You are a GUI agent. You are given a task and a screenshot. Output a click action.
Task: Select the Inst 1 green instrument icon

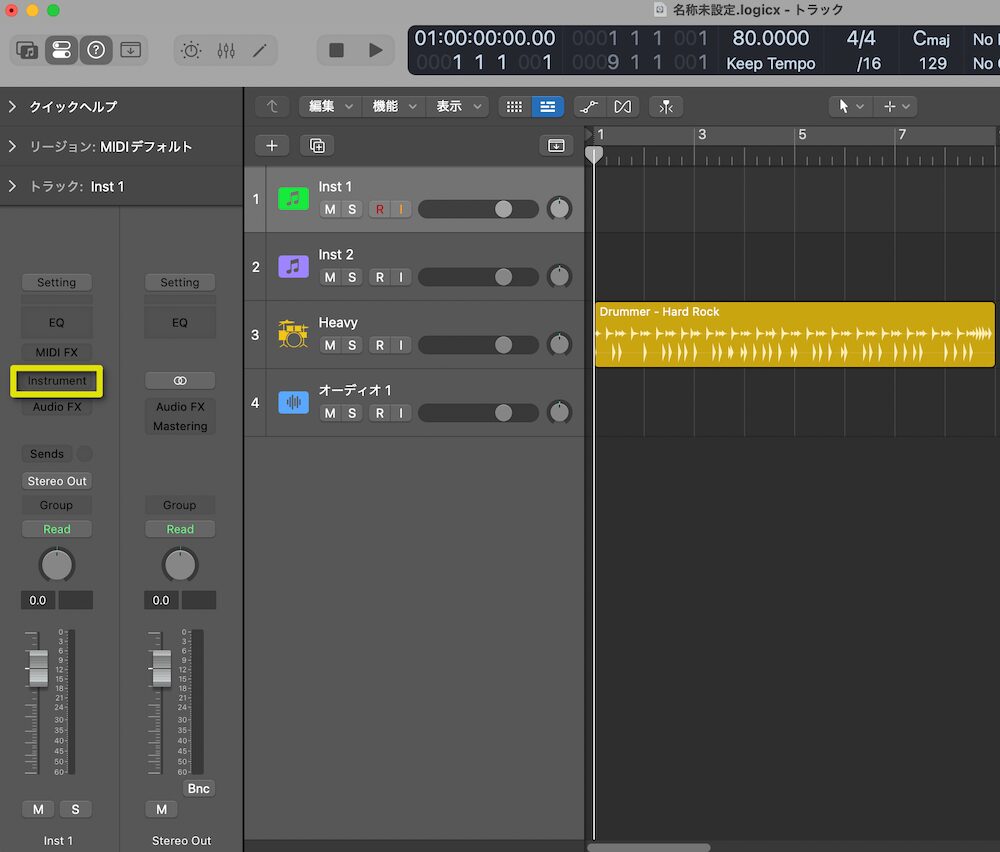click(x=293, y=199)
